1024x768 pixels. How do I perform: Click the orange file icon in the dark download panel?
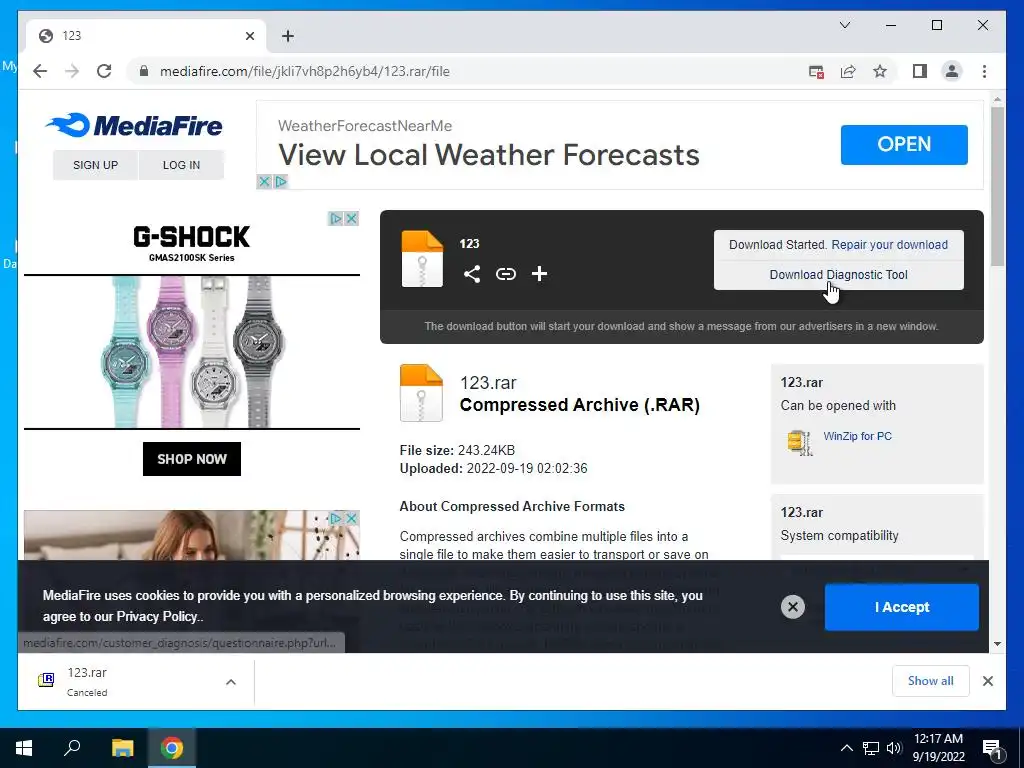pos(422,259)
